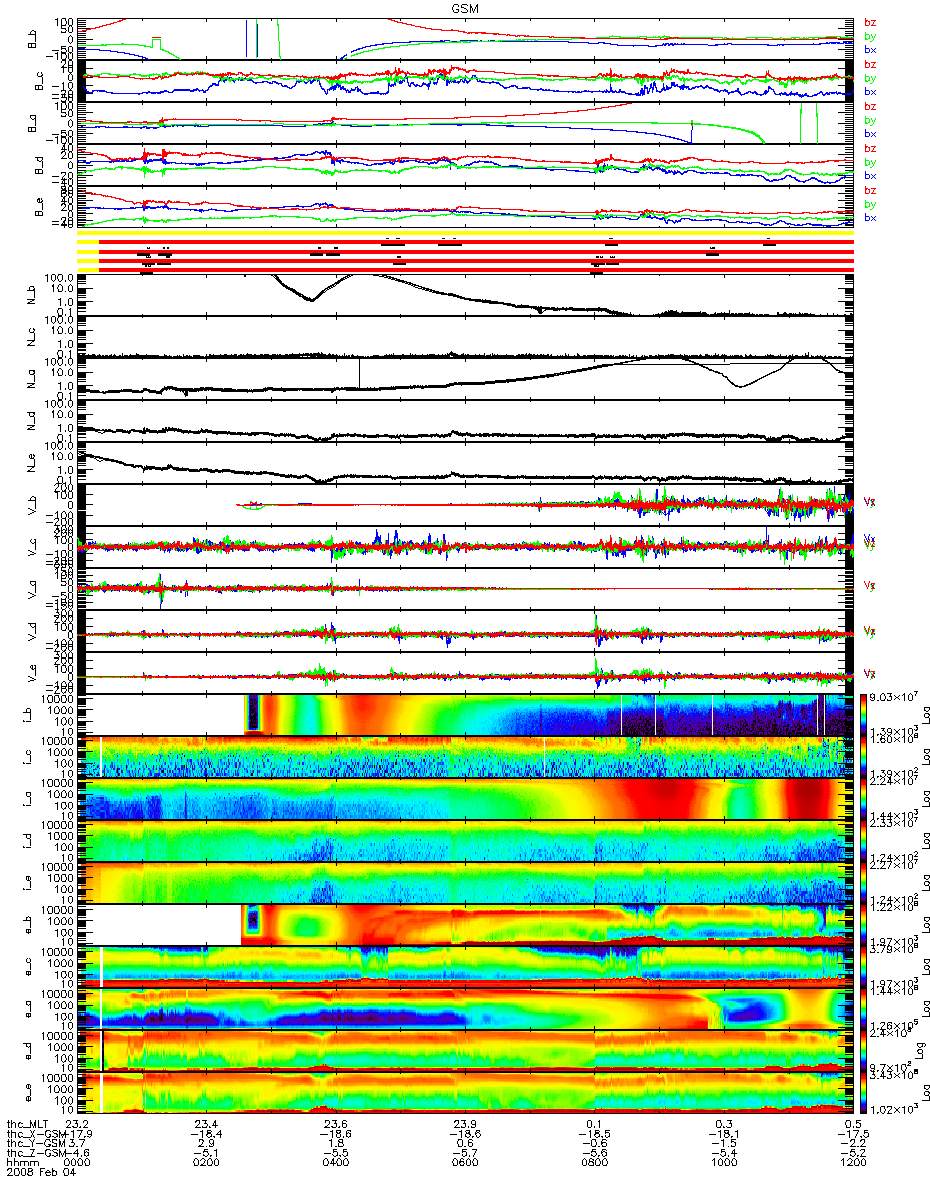Click blue bx legend beside B_e panel
Image resolution: width=930 pixels, height=1200 pixels.
pyautogui.click(x=870, y=217)
